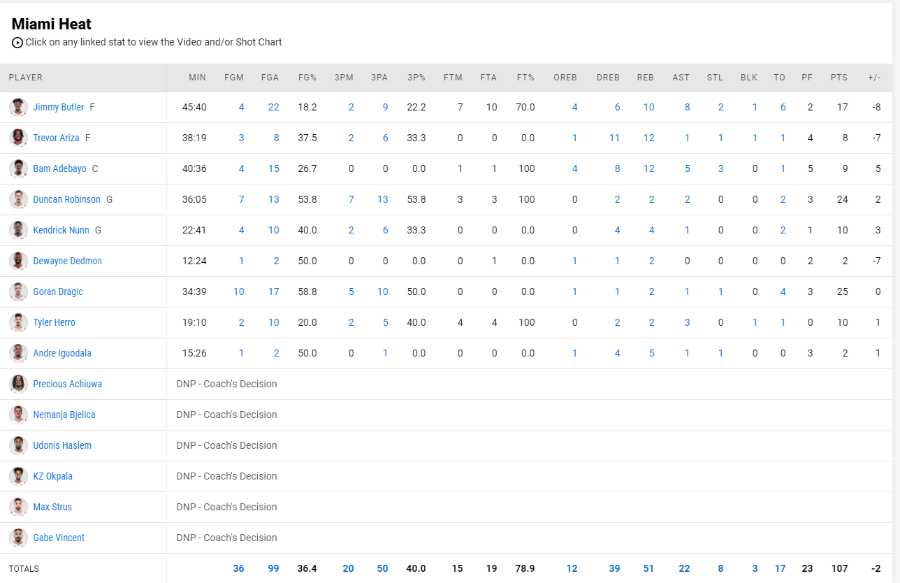View Tyler Herro's 3 assists
The width and height of the screenshot is (900, 583).
[687, 322]
